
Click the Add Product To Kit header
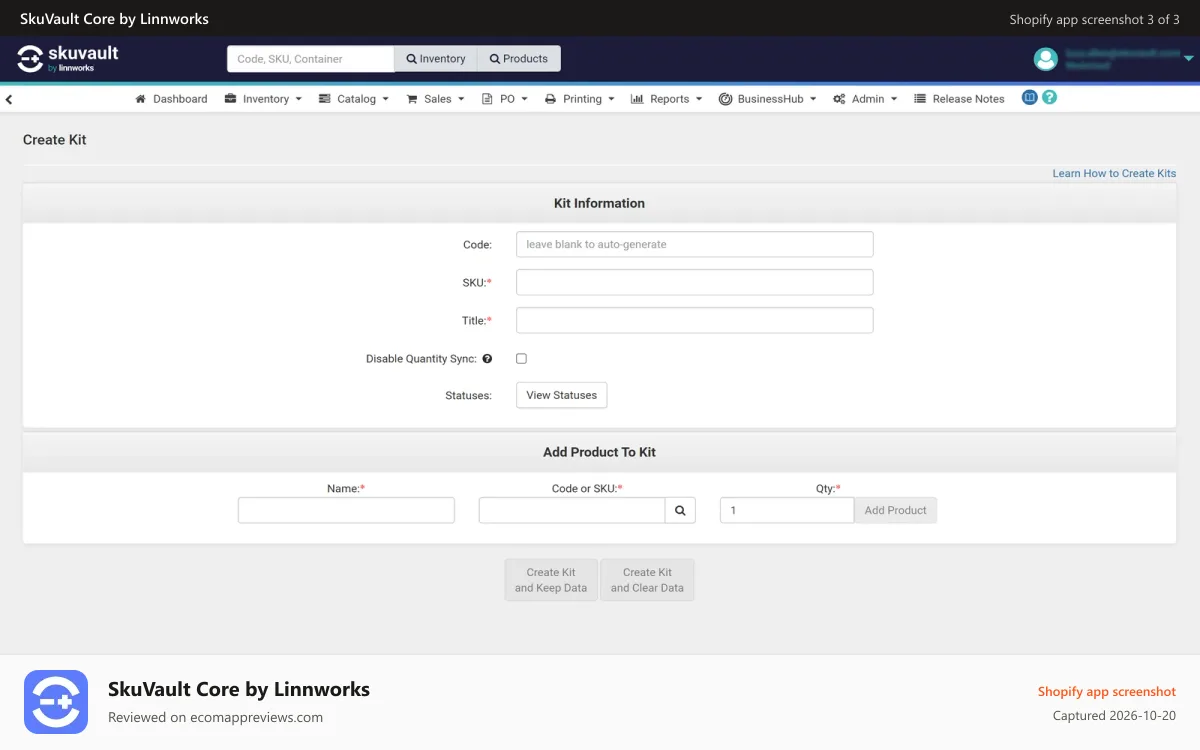[x=599, y=452]
